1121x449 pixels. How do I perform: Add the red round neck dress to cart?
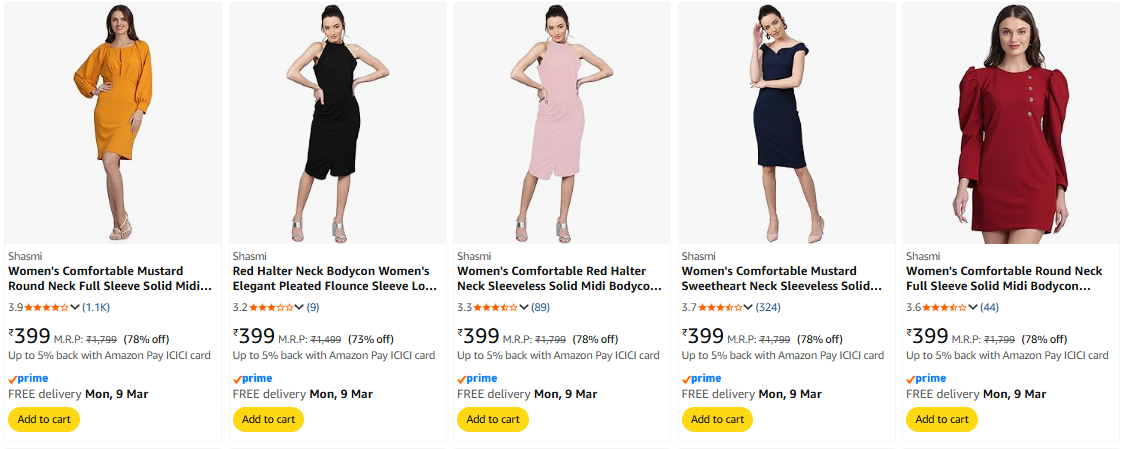[942, 419]
